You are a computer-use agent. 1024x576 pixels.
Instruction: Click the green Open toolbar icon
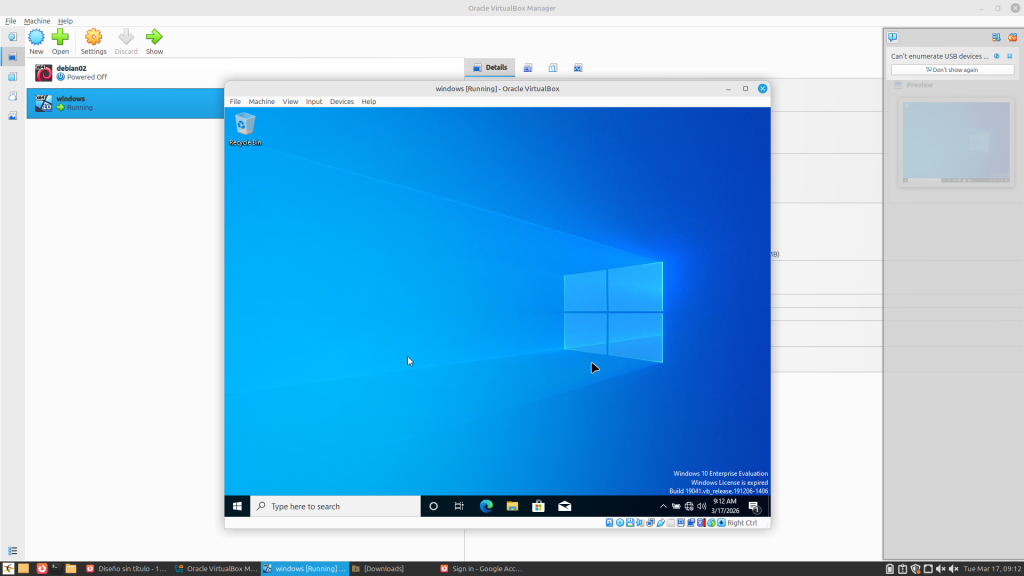click(60, 41)
